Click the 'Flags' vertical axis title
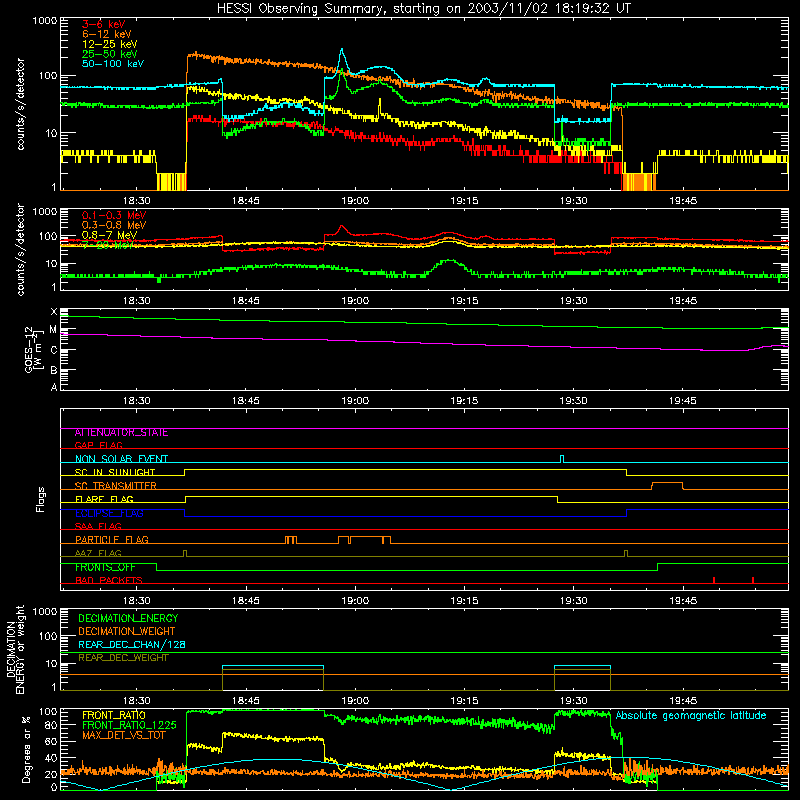Screen dimensions: 800x800 pyautogui.click(x=40, y=500)
